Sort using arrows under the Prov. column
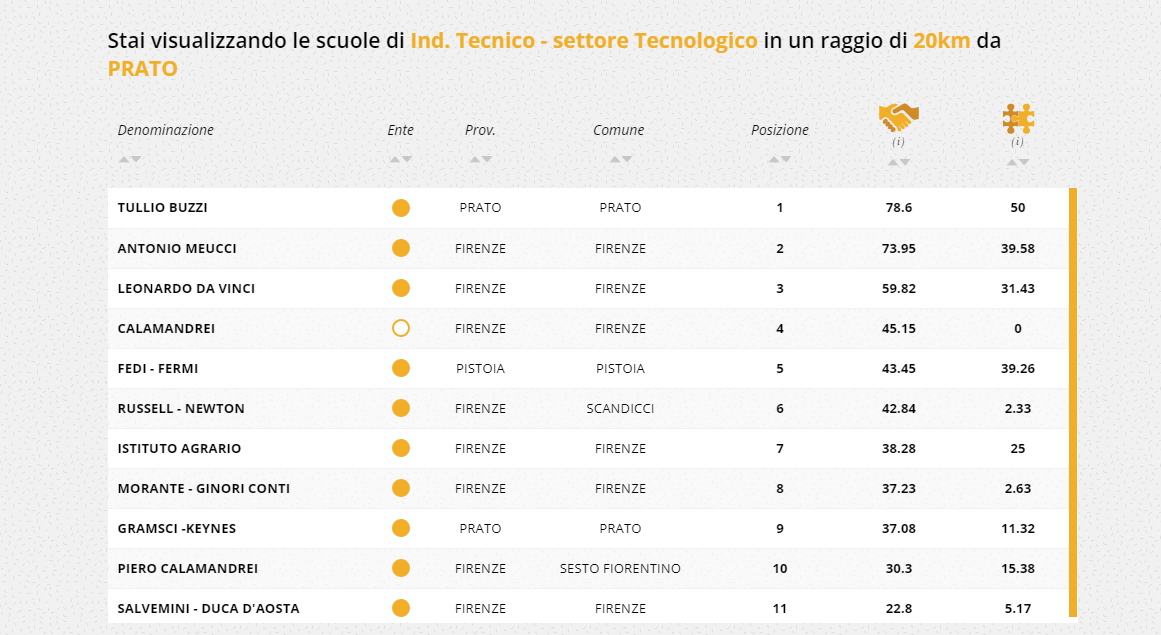The image size is (1161, 635). point(481,159)
